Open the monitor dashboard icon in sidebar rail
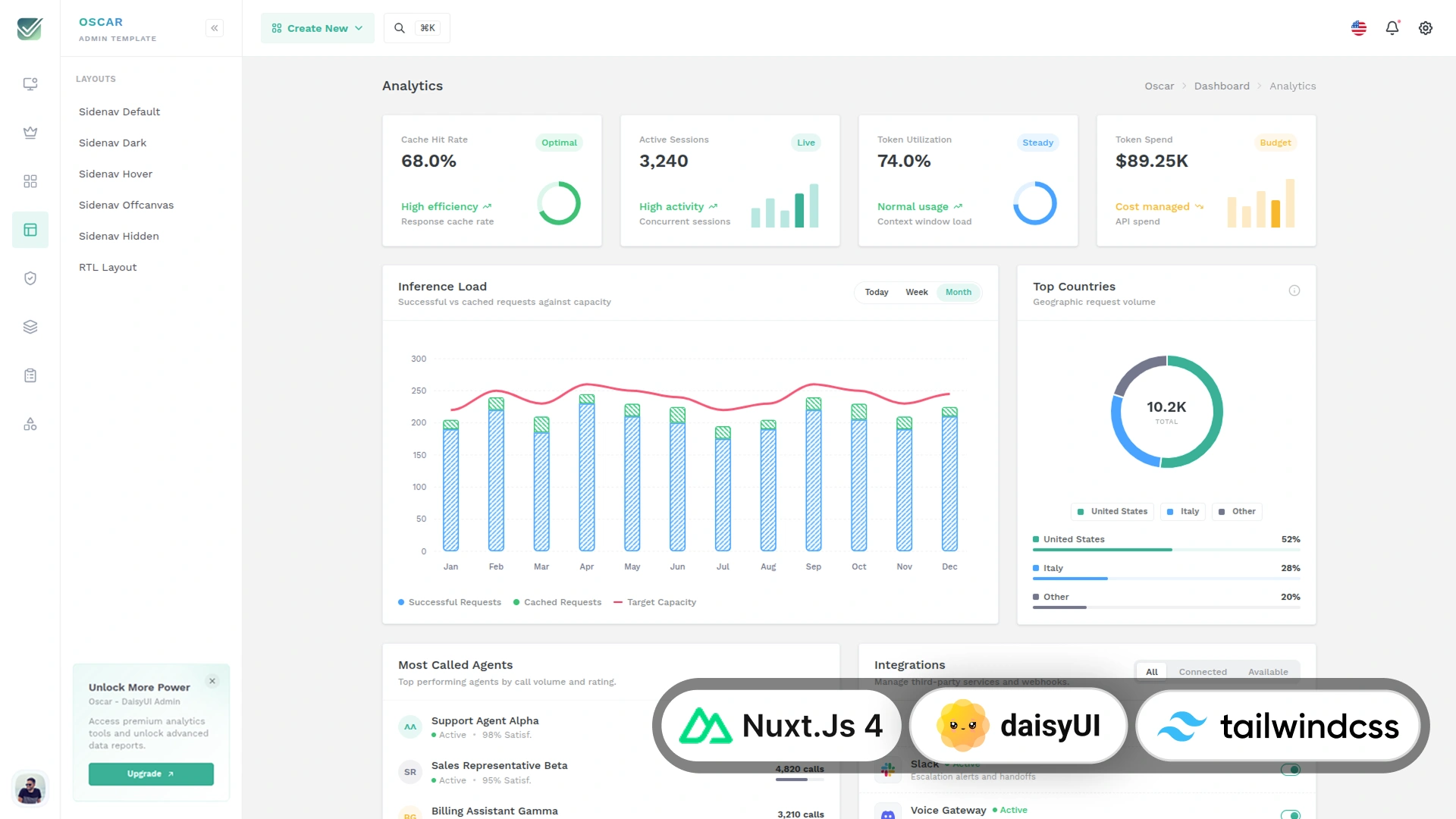Viewport: 1456px width, 819px height. click(30, 84)
